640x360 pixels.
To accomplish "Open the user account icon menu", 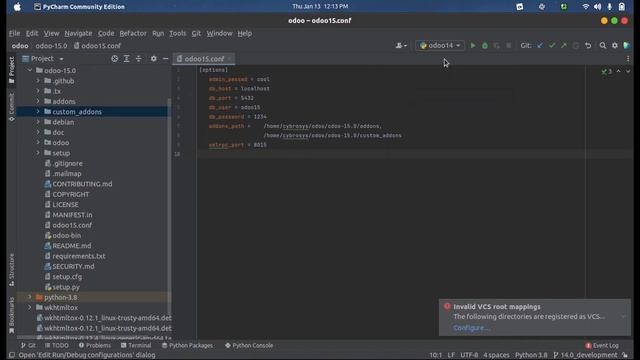I will tap(401, 46).
